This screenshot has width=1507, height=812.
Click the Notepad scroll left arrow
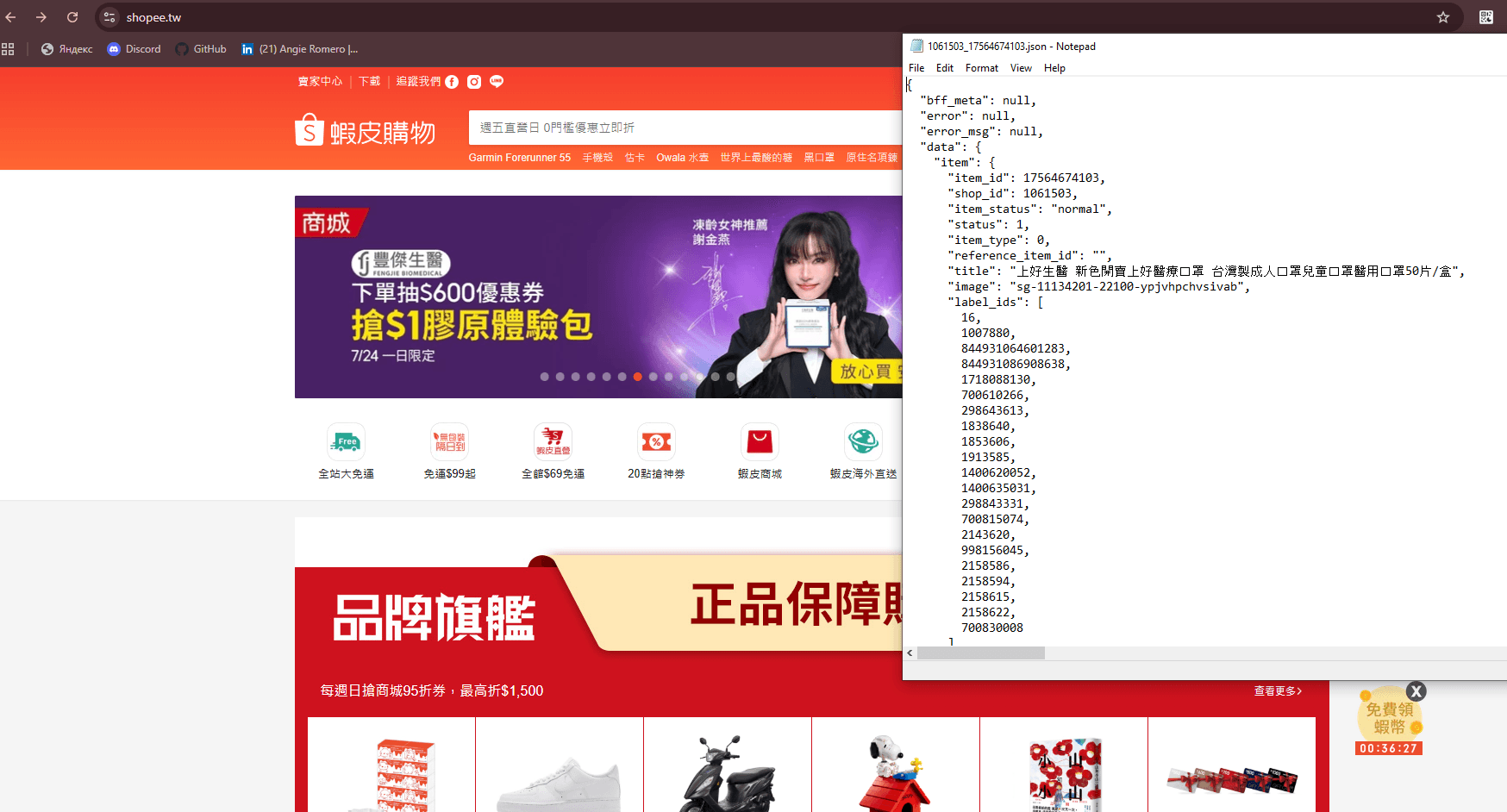click(x=910, y=653)
